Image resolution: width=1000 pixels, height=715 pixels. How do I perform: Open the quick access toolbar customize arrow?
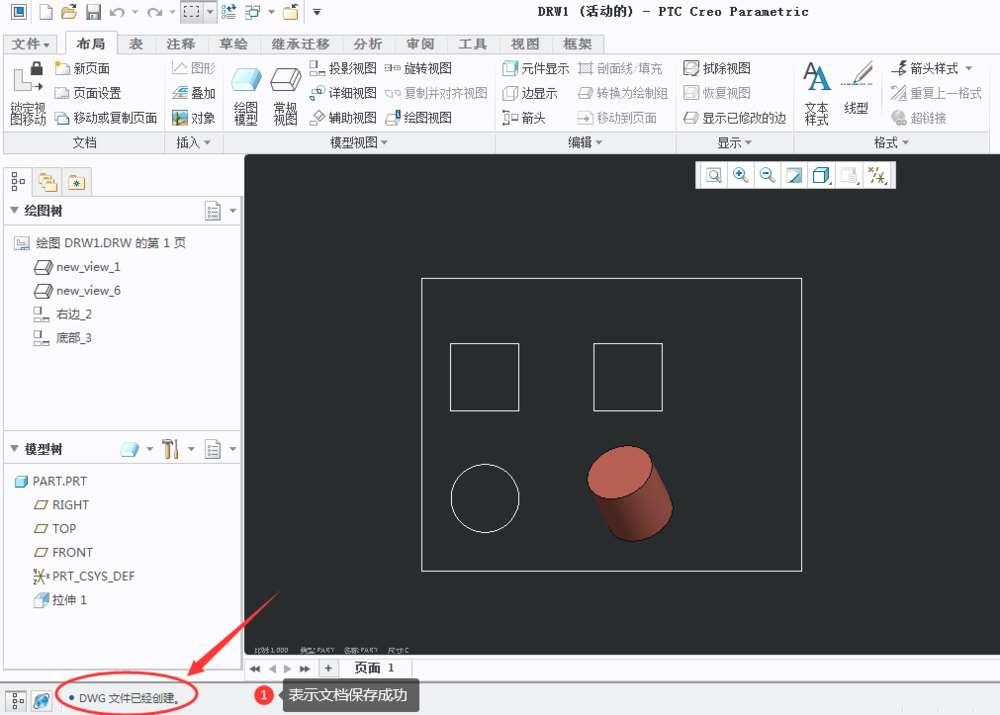pyautogui.click(x=317, y=11)
